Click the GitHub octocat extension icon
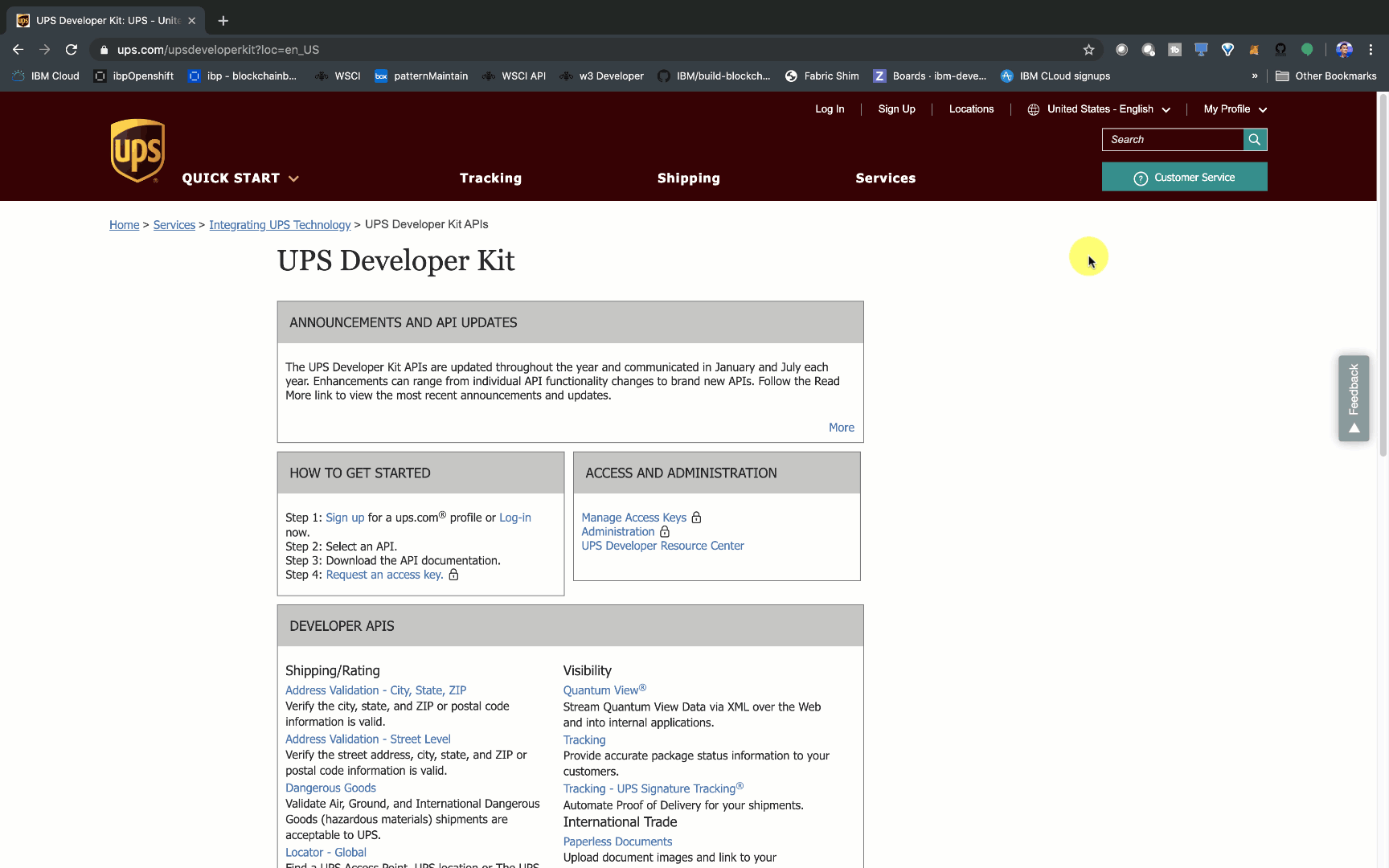The height and width of the screenshot is (868, 1389). click(x=1280, y=50)
